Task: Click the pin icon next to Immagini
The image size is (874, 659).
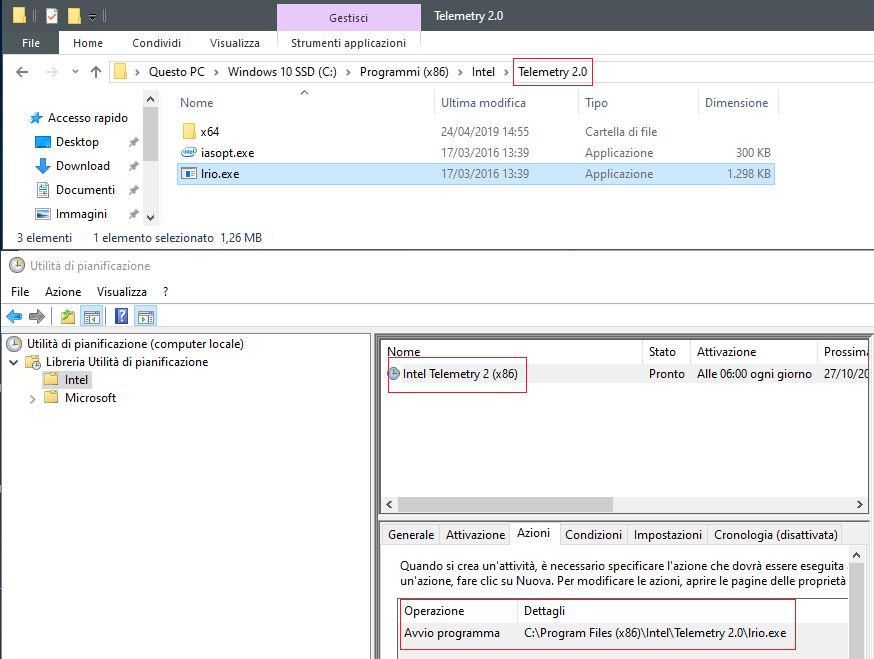Action: (133, 214)
